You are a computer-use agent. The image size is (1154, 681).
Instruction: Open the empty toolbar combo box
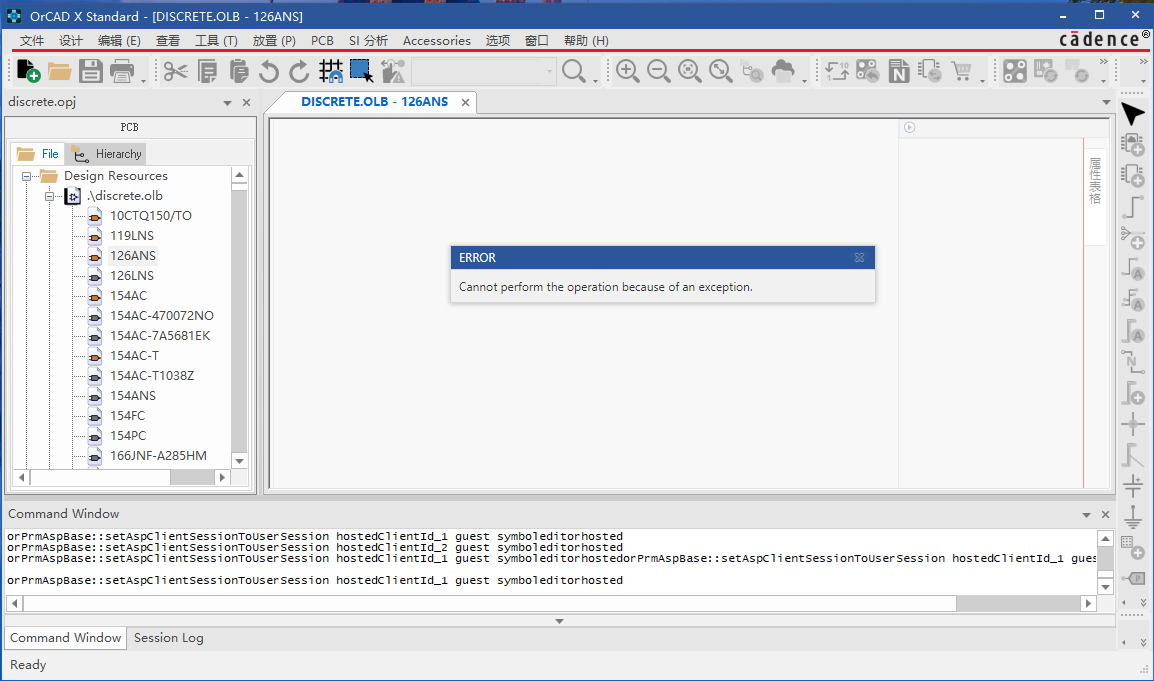click(483, 71)
